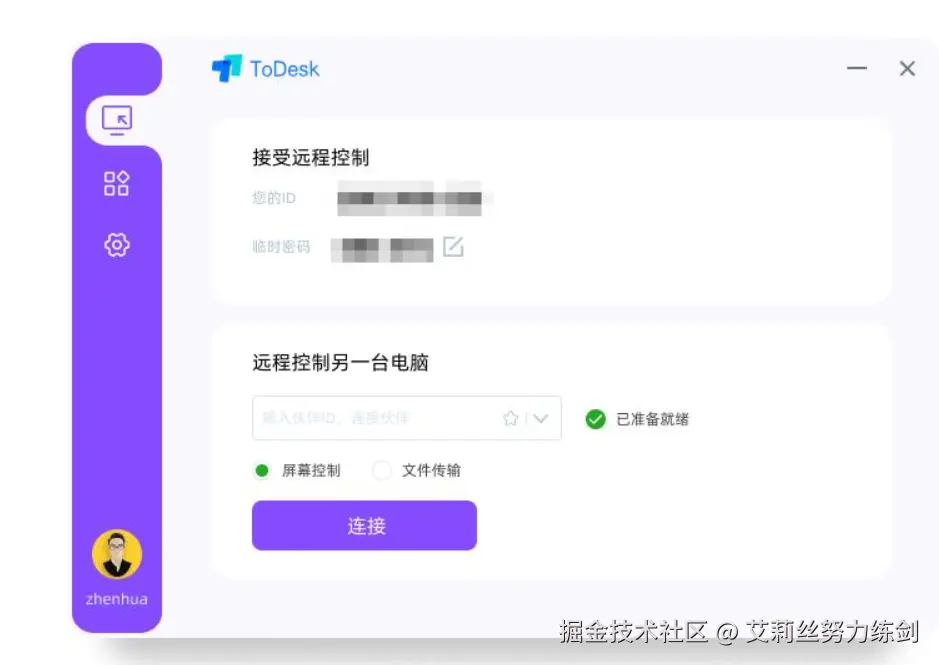Click the 连接 connect button

[364, 525]
